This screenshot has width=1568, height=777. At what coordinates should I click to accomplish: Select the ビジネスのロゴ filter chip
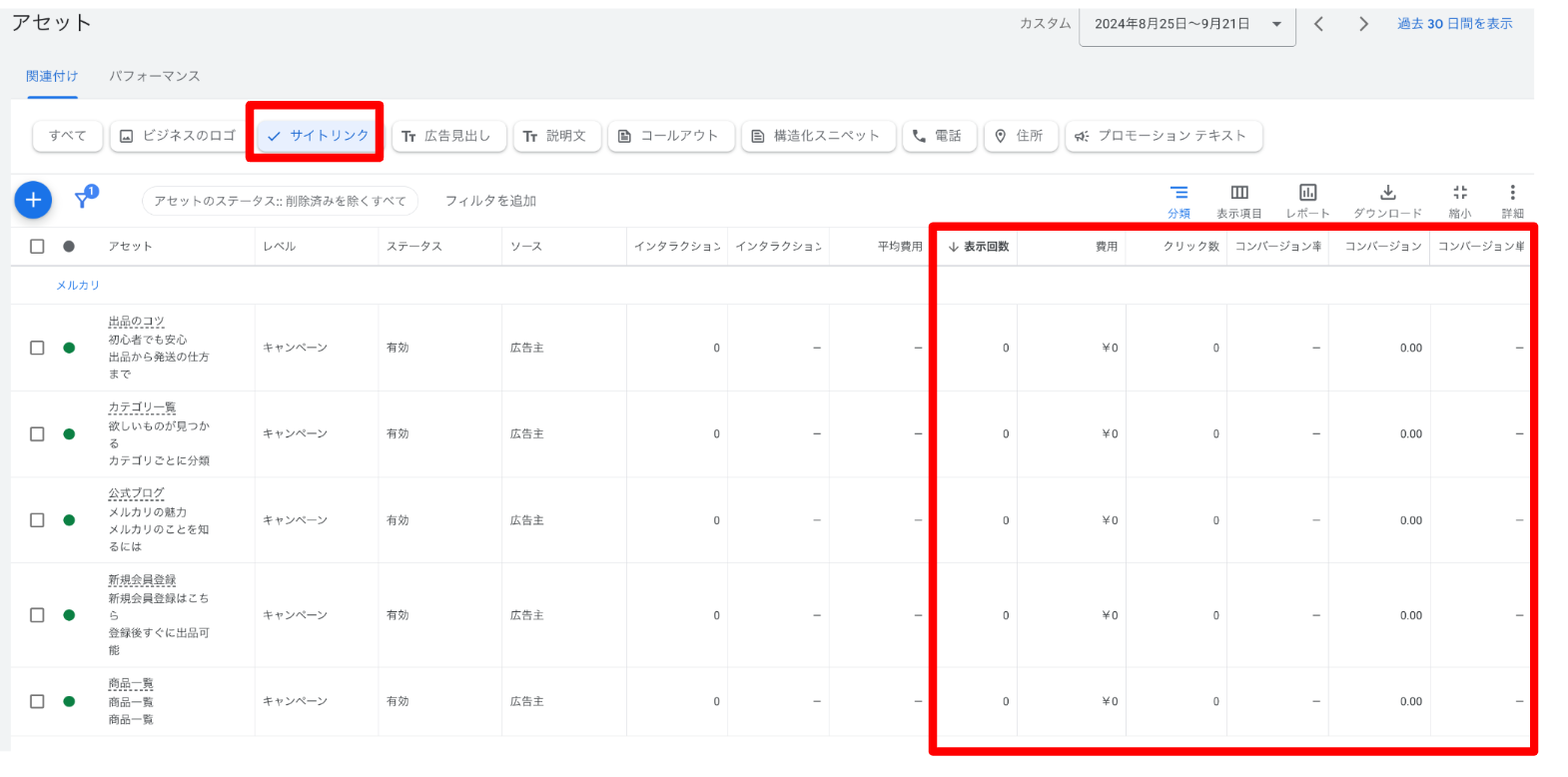[178, 136]
